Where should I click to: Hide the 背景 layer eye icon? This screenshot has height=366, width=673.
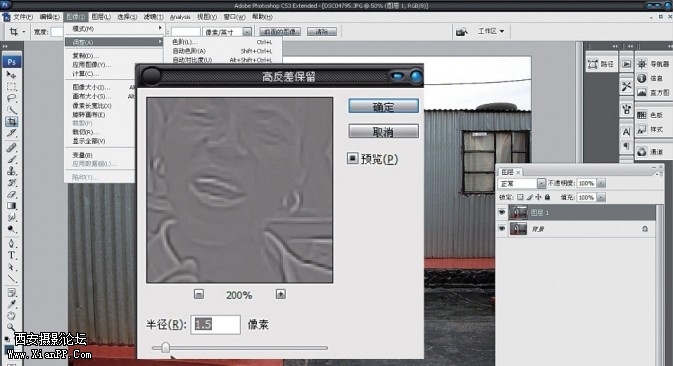(502, 229)
